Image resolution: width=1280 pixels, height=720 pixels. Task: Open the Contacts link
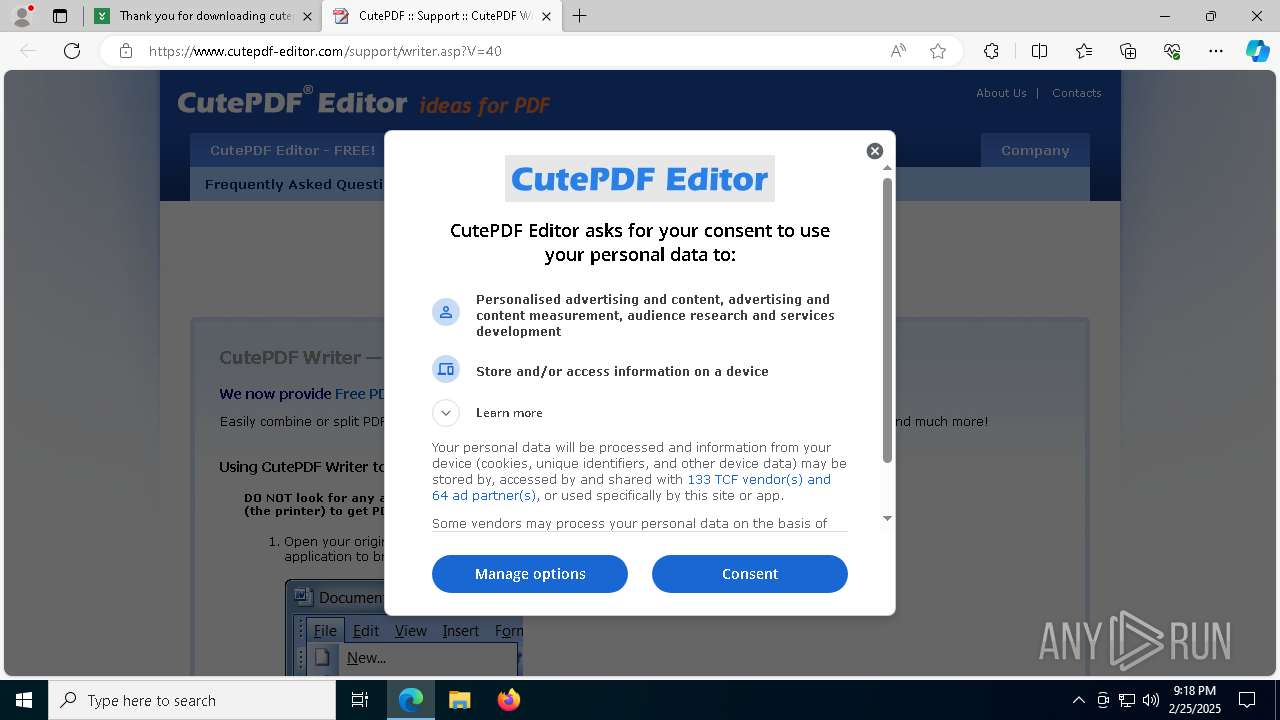coord(1076,93)
